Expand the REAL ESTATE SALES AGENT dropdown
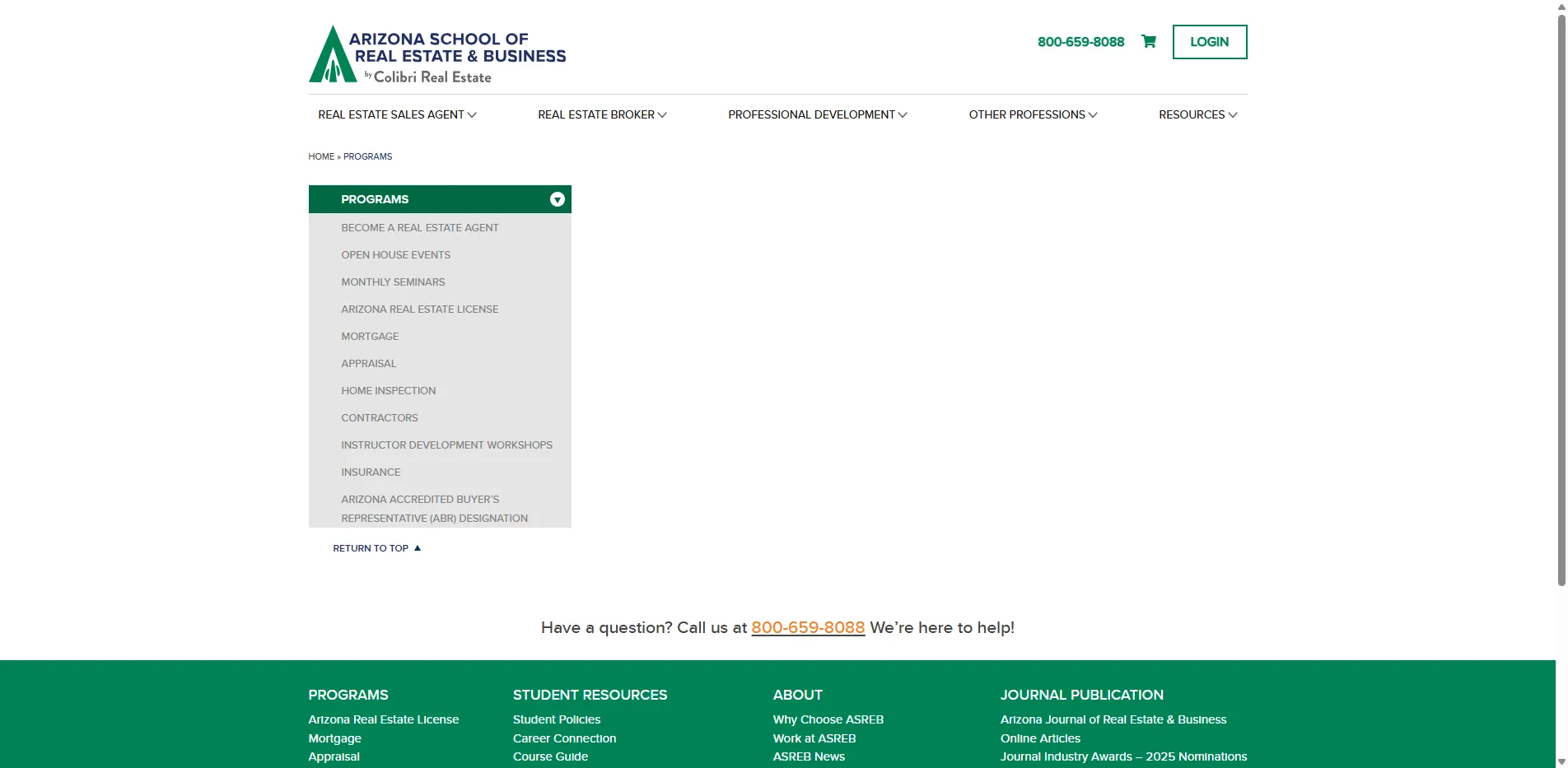Image resolution: width=1568 pixels, height=768 pixels. [x=397, y=114]
